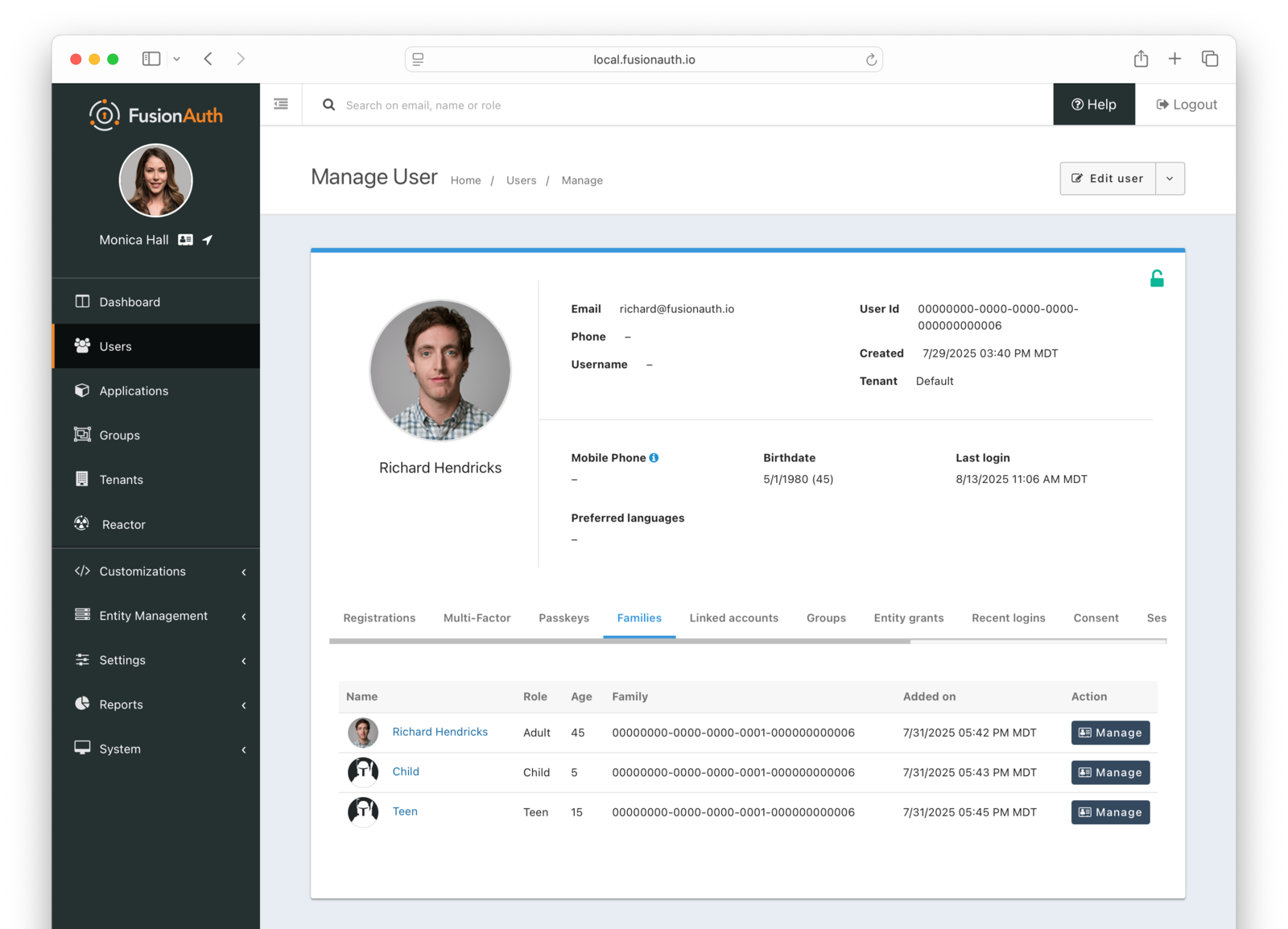Open Help from the top bar

coord(1093,104)
